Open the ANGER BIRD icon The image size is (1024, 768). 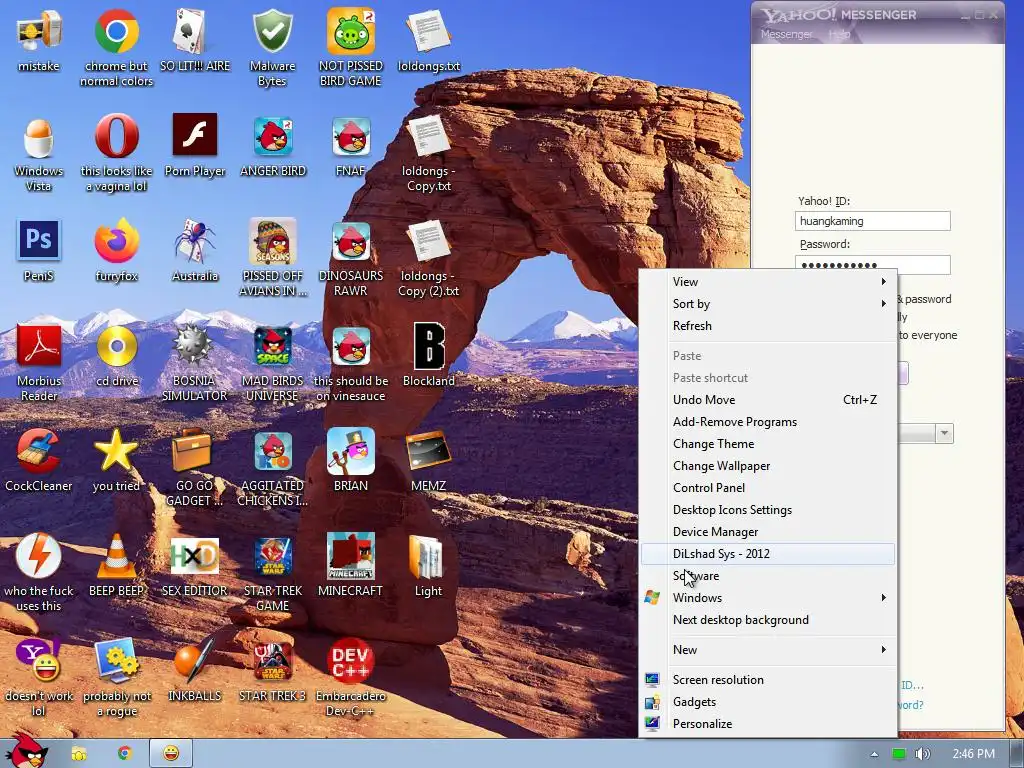(x=272, y=136)
